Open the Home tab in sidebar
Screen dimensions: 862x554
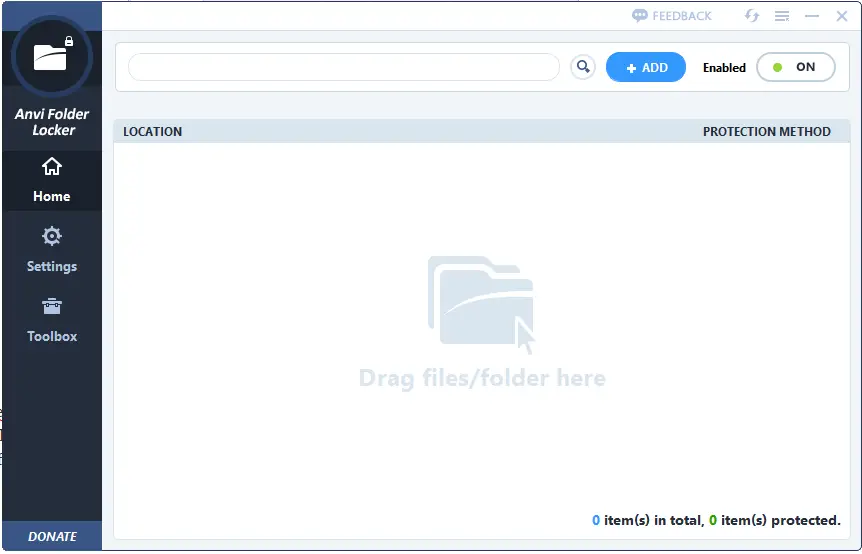coord(52,180)
